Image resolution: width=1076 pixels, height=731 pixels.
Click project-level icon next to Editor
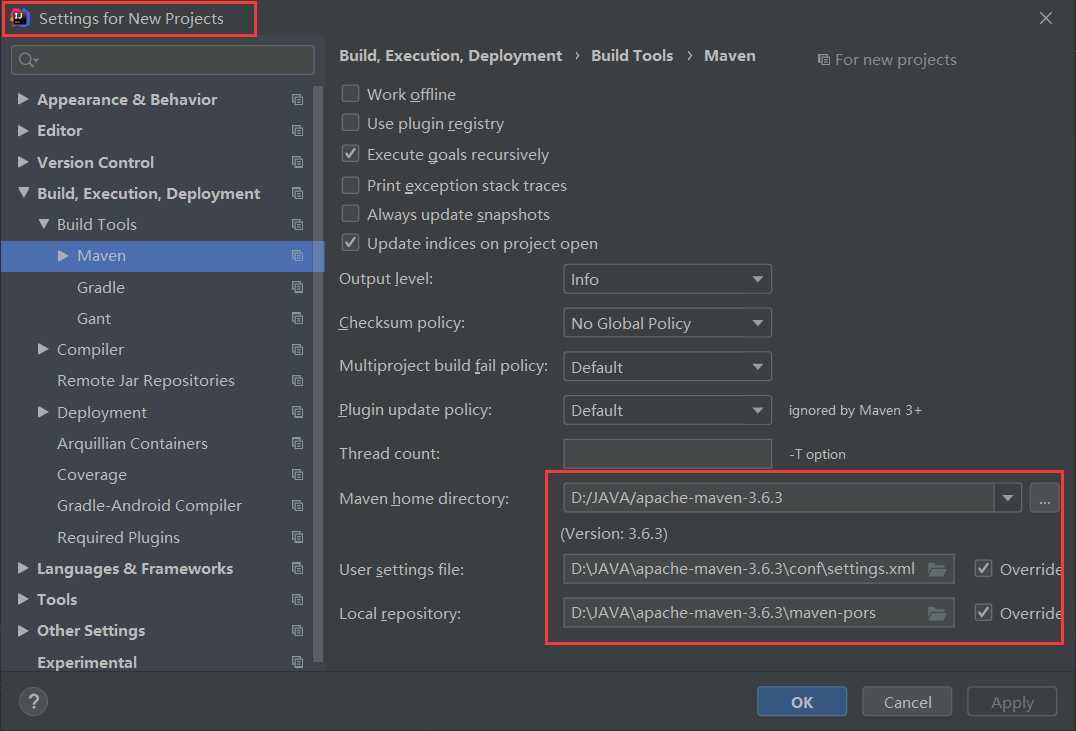point(297,130)
